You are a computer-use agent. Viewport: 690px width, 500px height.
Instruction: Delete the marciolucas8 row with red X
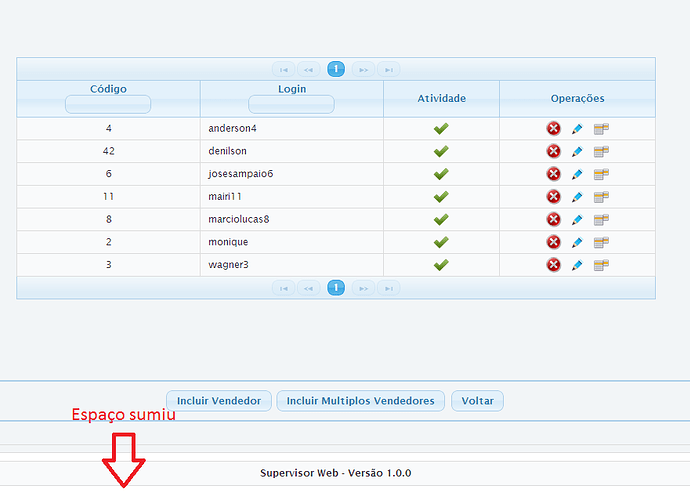tap(554, 219)
